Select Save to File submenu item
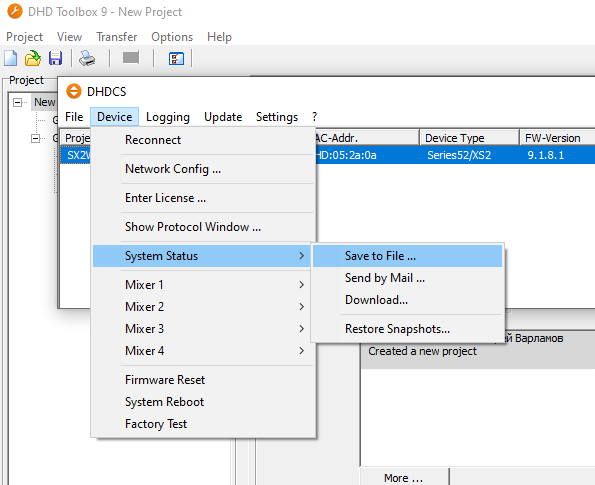 (408, 256)
